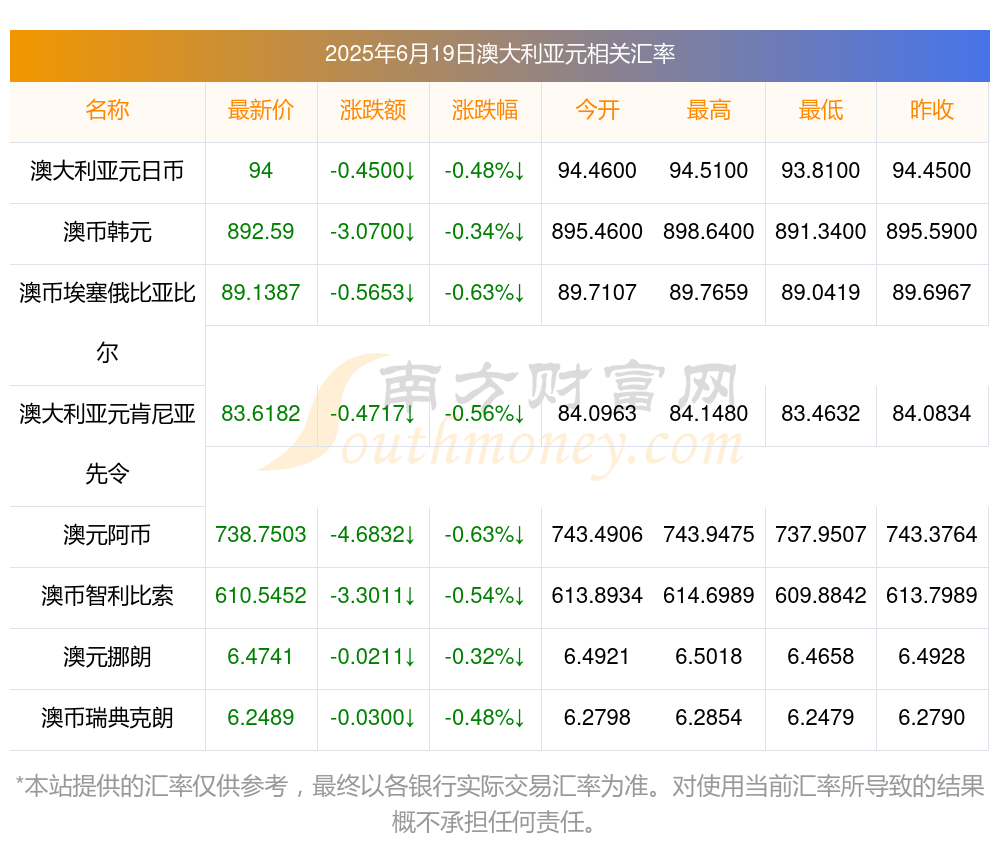The height and width of the screenshot is (853, 1000).
Task: Click opening value 895.4600
Action: (x=597, y=231)
